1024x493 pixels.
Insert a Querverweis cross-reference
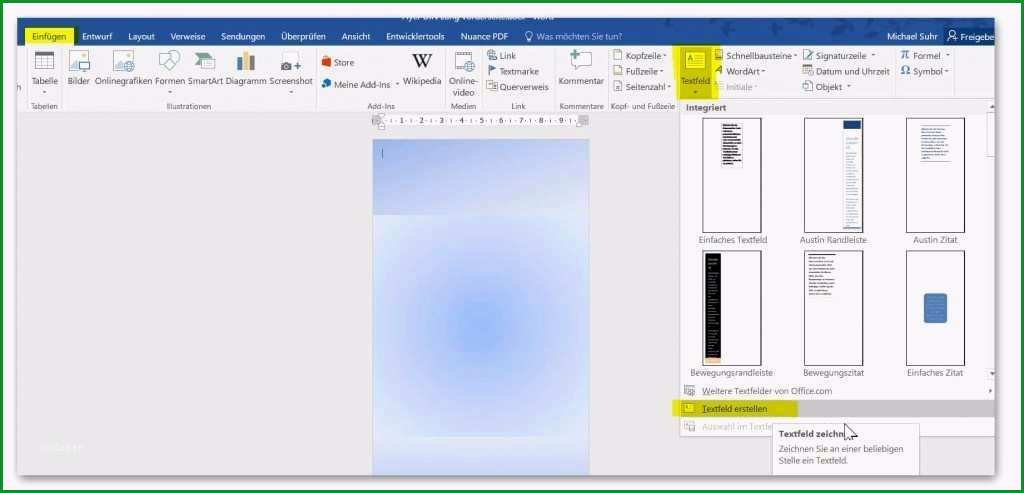tap(518, 87)
